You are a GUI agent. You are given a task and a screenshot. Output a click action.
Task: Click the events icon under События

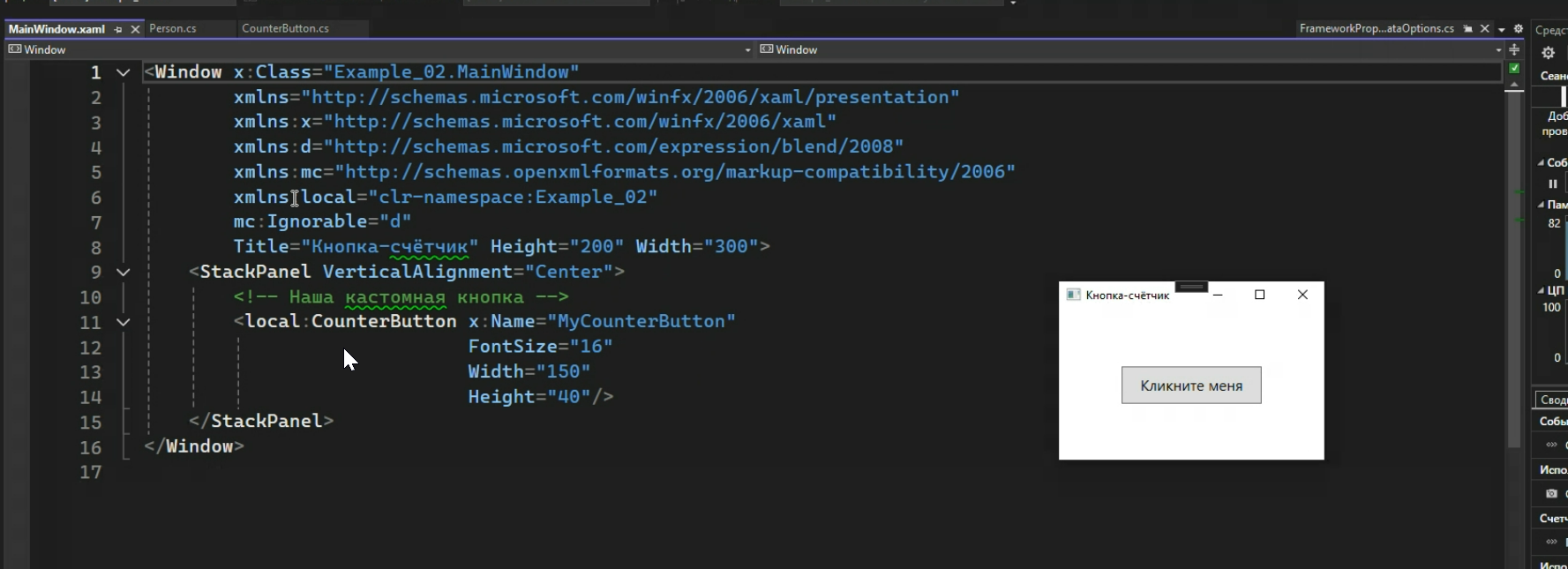click(1551, 445)
